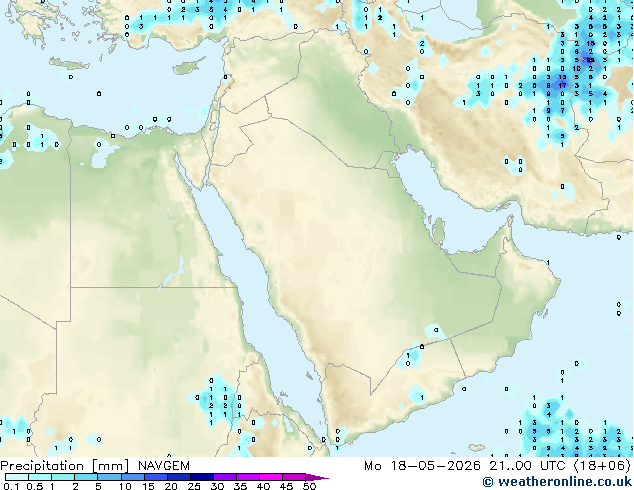The height and width of the screenshot is (490, 634).
Task: Click the "(18+06)" forecast run text
Action: coord(602,466)
